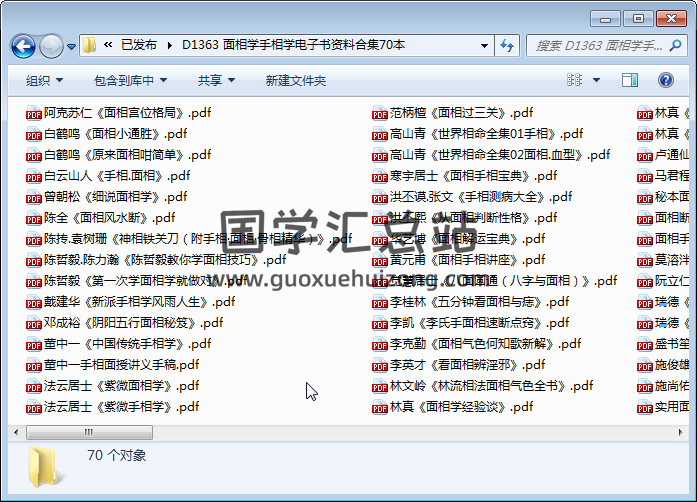
Task: Click 70 个对象 status text
Action: [x=116, y=455]
